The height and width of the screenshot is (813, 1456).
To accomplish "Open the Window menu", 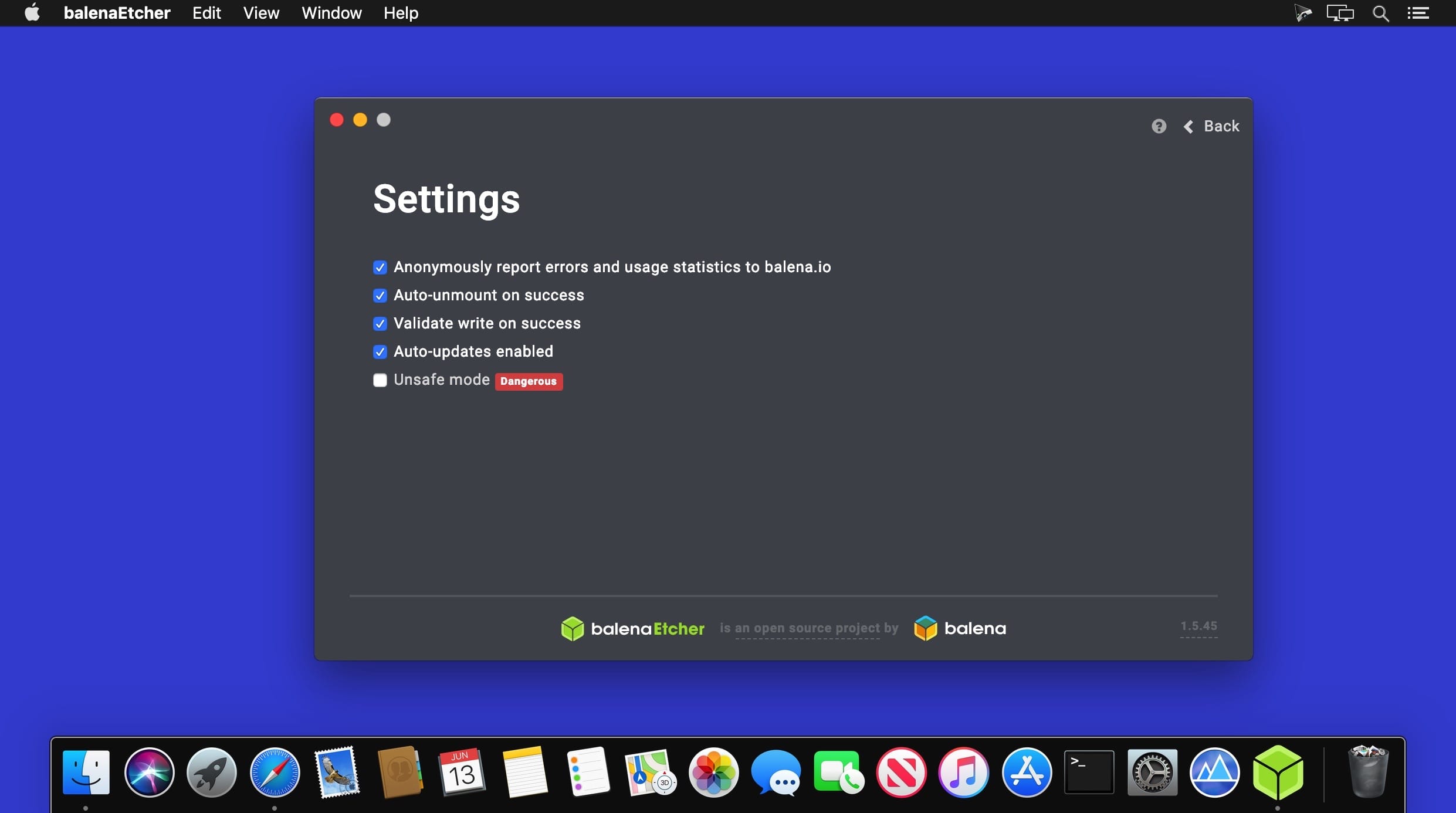I will tap(331, 13).
